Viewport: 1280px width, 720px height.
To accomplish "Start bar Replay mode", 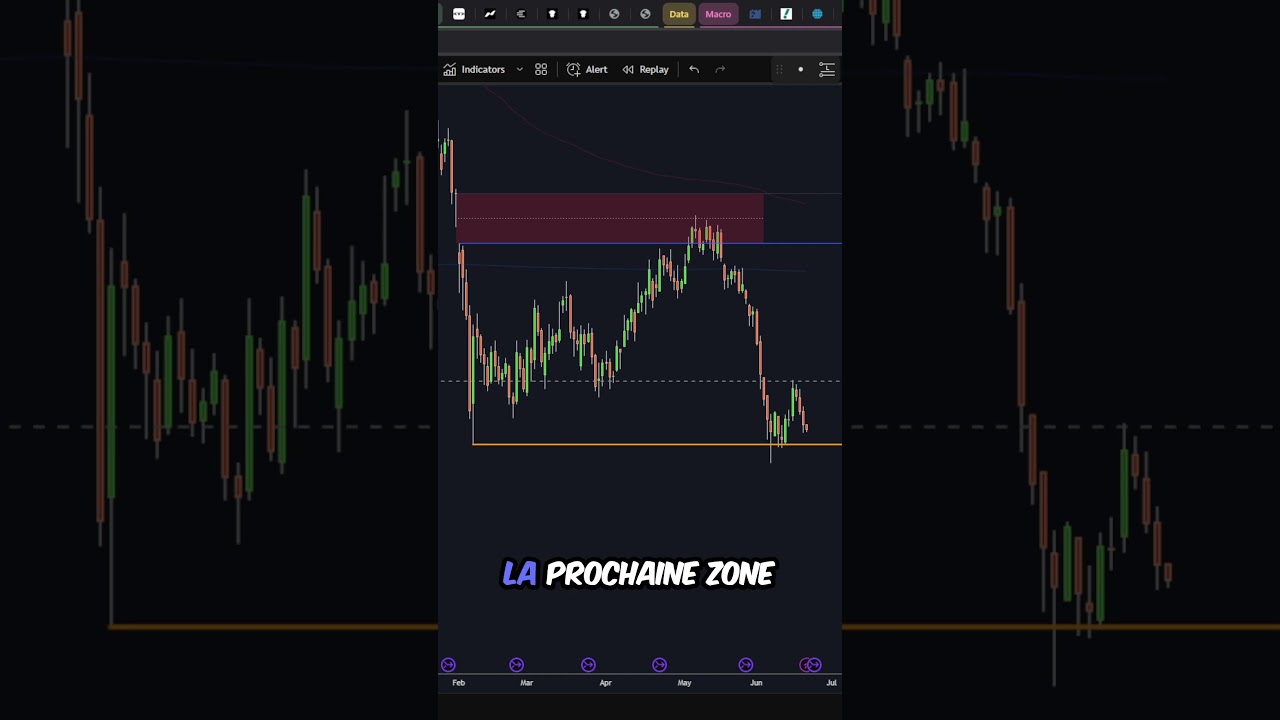I will tap(645, 69).
